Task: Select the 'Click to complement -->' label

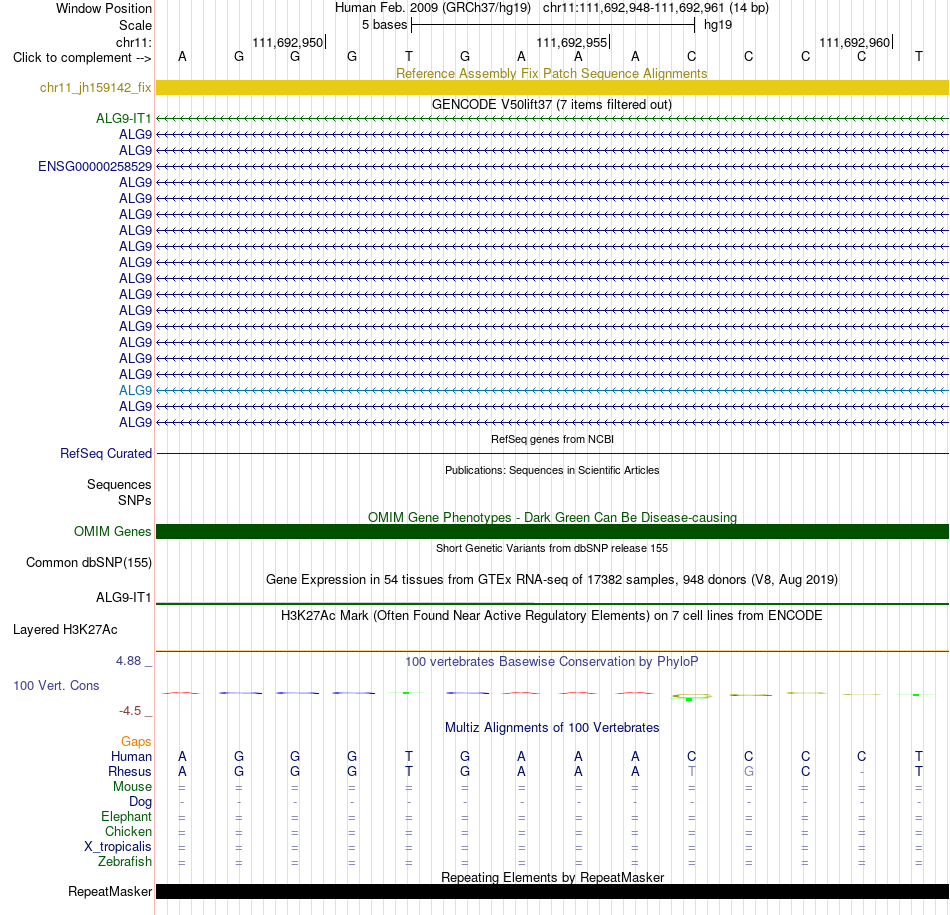Action: pyautogui.click(x=82, y=58)
